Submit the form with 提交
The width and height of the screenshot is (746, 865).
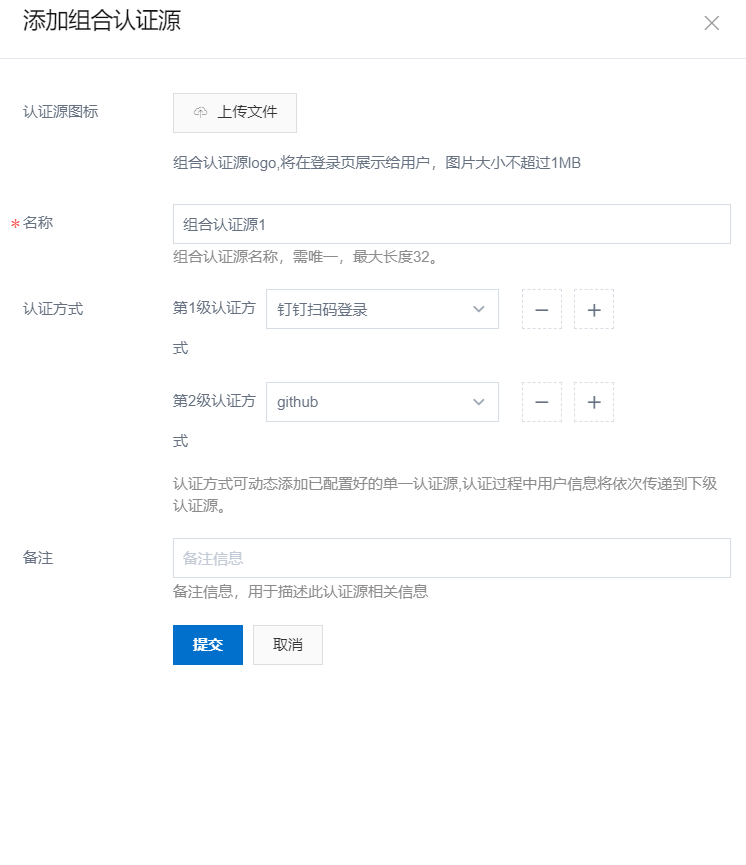[x=208, y=645]
